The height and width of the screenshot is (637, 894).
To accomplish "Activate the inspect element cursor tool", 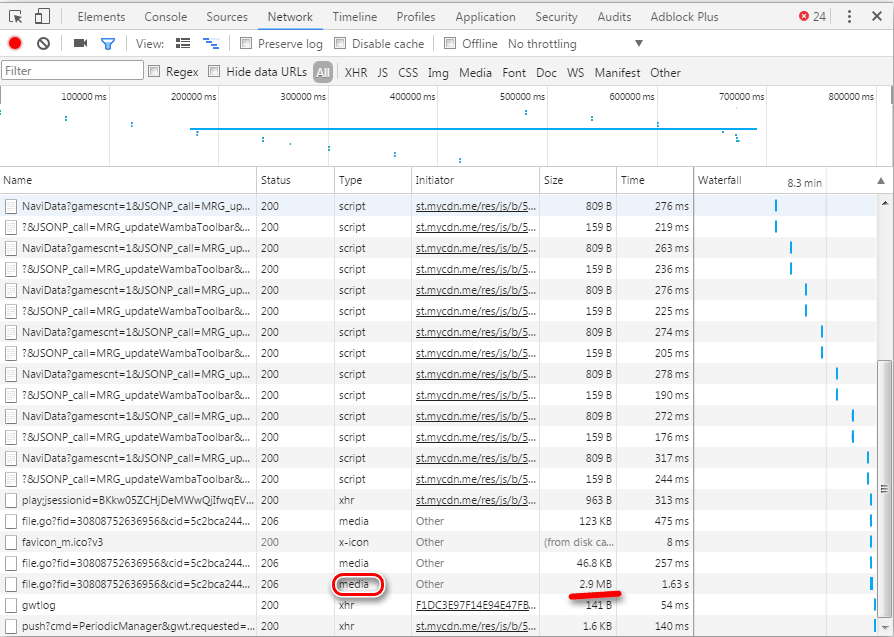I will (x=15, y=16).
